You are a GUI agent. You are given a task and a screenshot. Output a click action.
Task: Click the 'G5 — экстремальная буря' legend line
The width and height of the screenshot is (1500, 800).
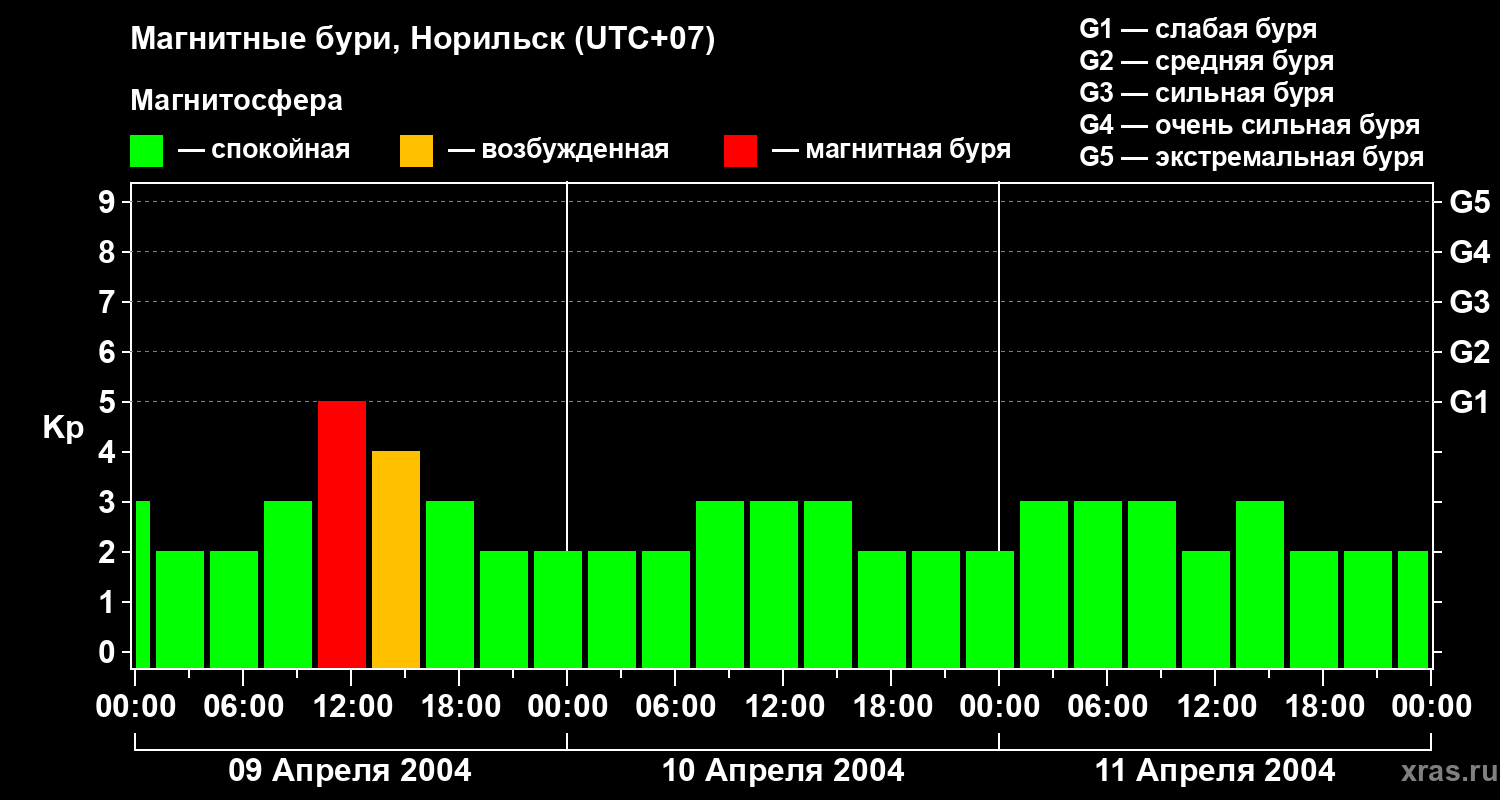click(x=1252, y=157)
